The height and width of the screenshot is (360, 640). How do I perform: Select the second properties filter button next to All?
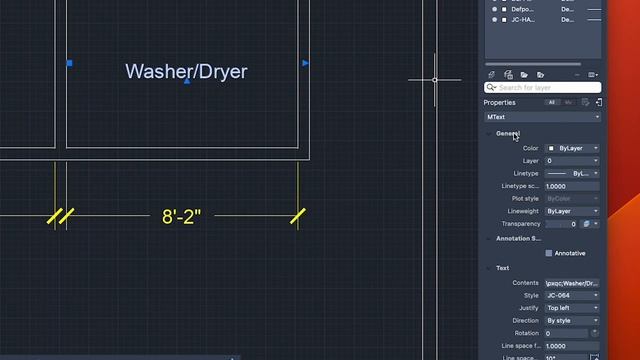[568, 102]
